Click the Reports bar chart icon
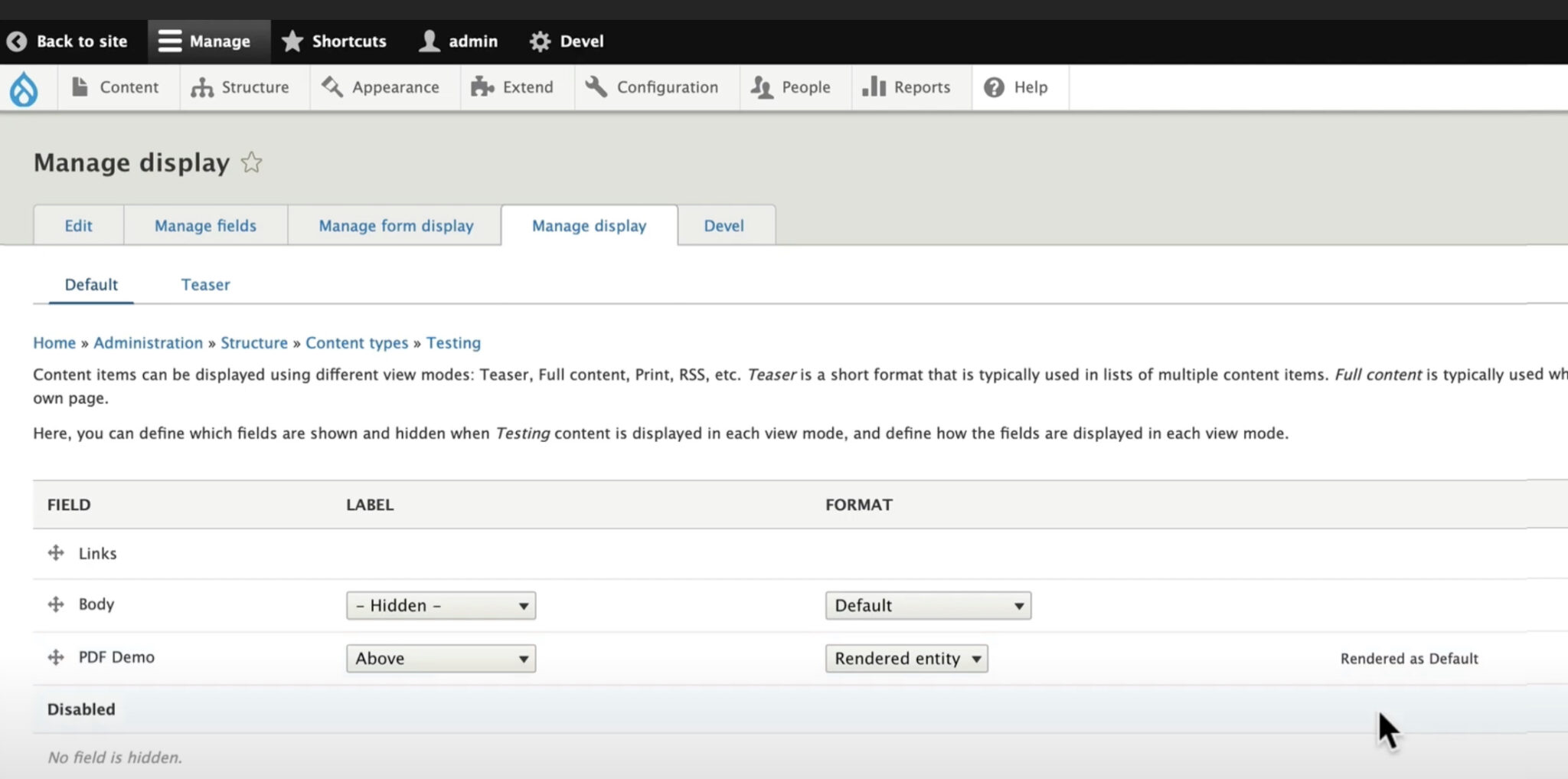Image resolution: width=1568 pixels, height=779 pixels. pyautogui.click(x=874, y=87)
